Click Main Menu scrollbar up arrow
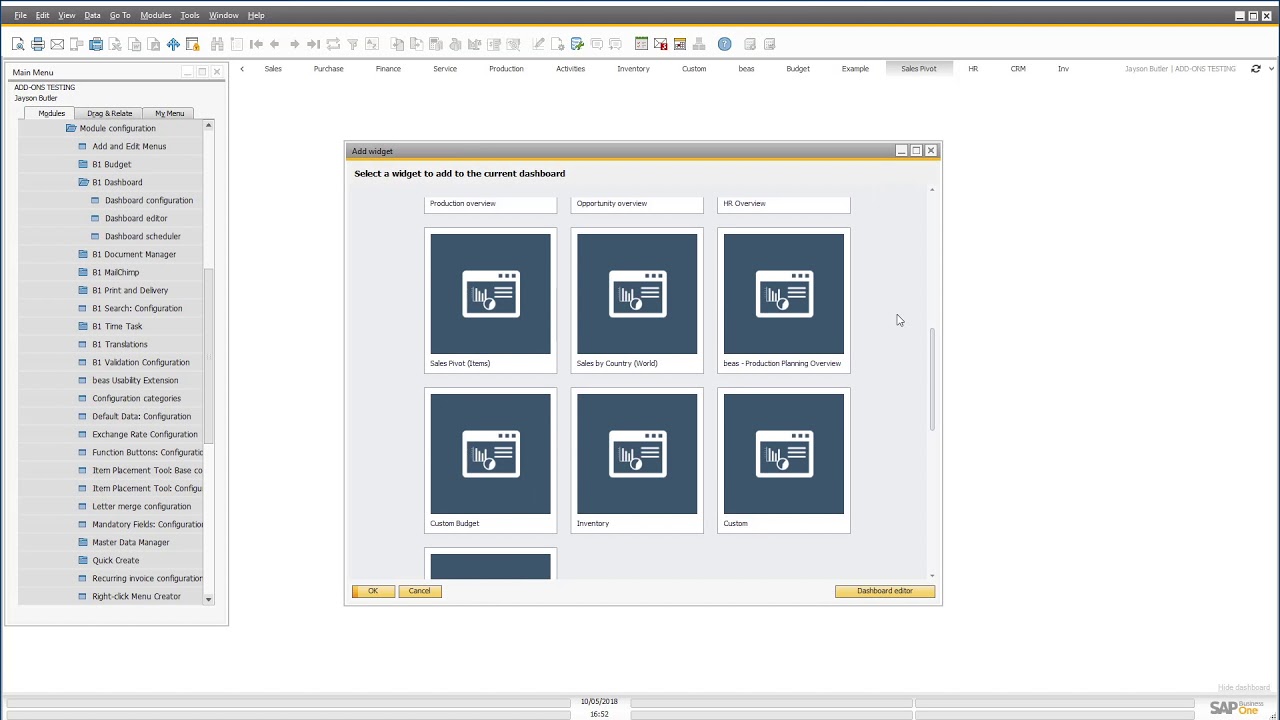 tap(208, 125)
